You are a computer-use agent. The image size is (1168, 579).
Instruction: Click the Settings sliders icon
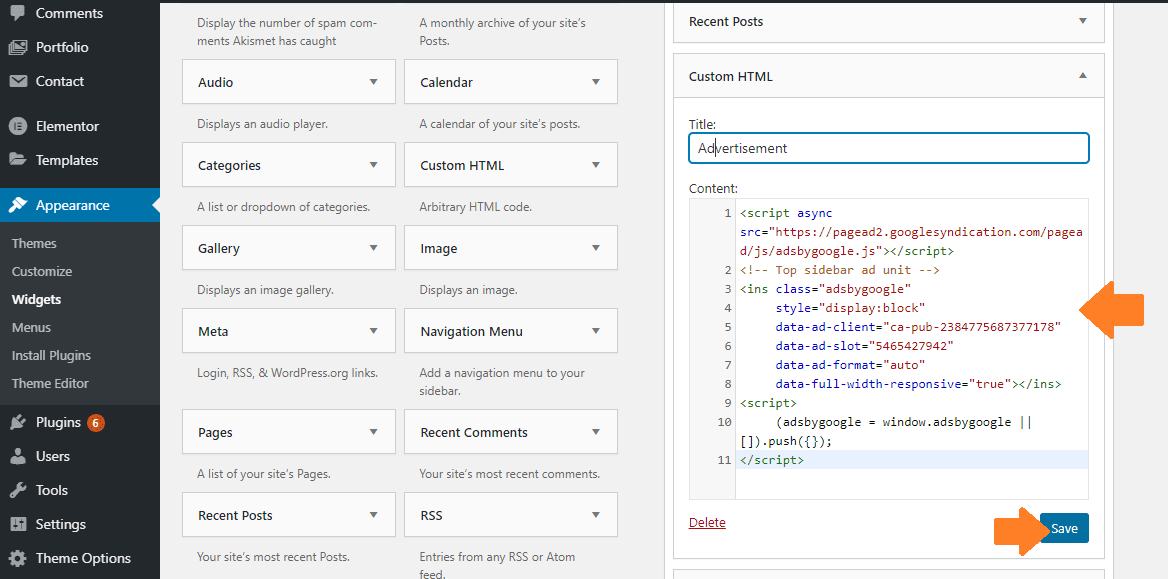[18, 524]
